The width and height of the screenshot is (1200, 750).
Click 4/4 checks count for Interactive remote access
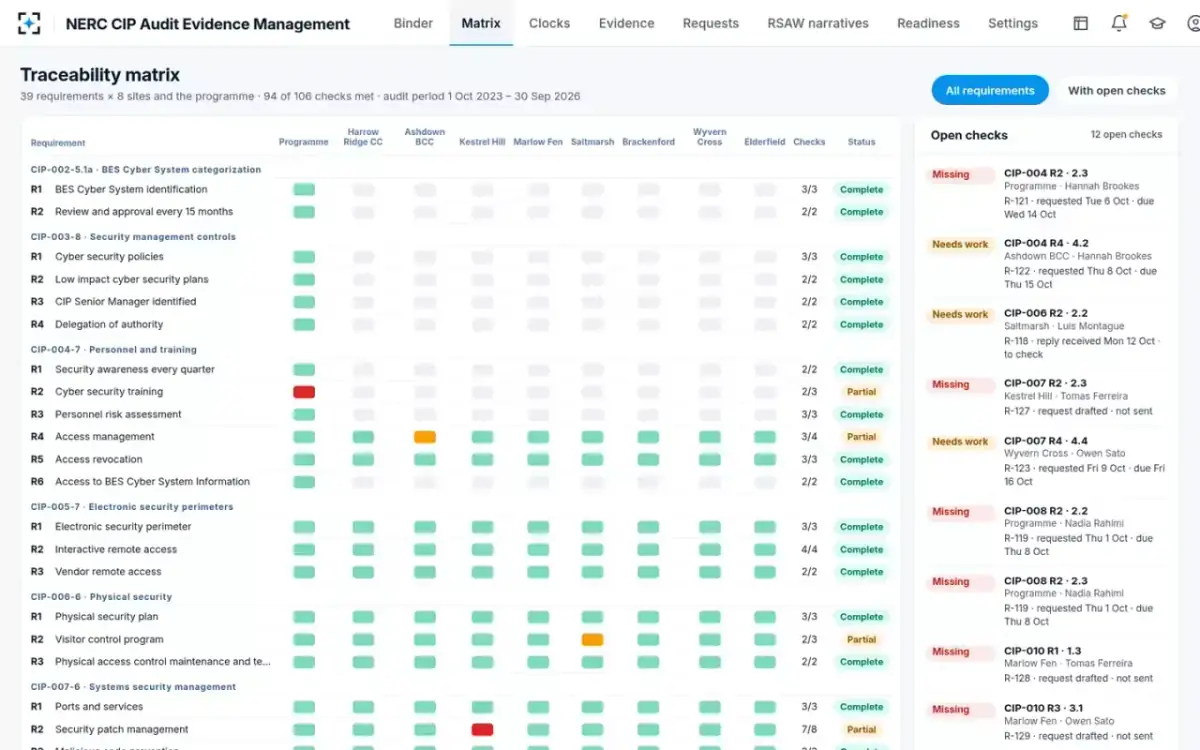click(x=809, y=549)
